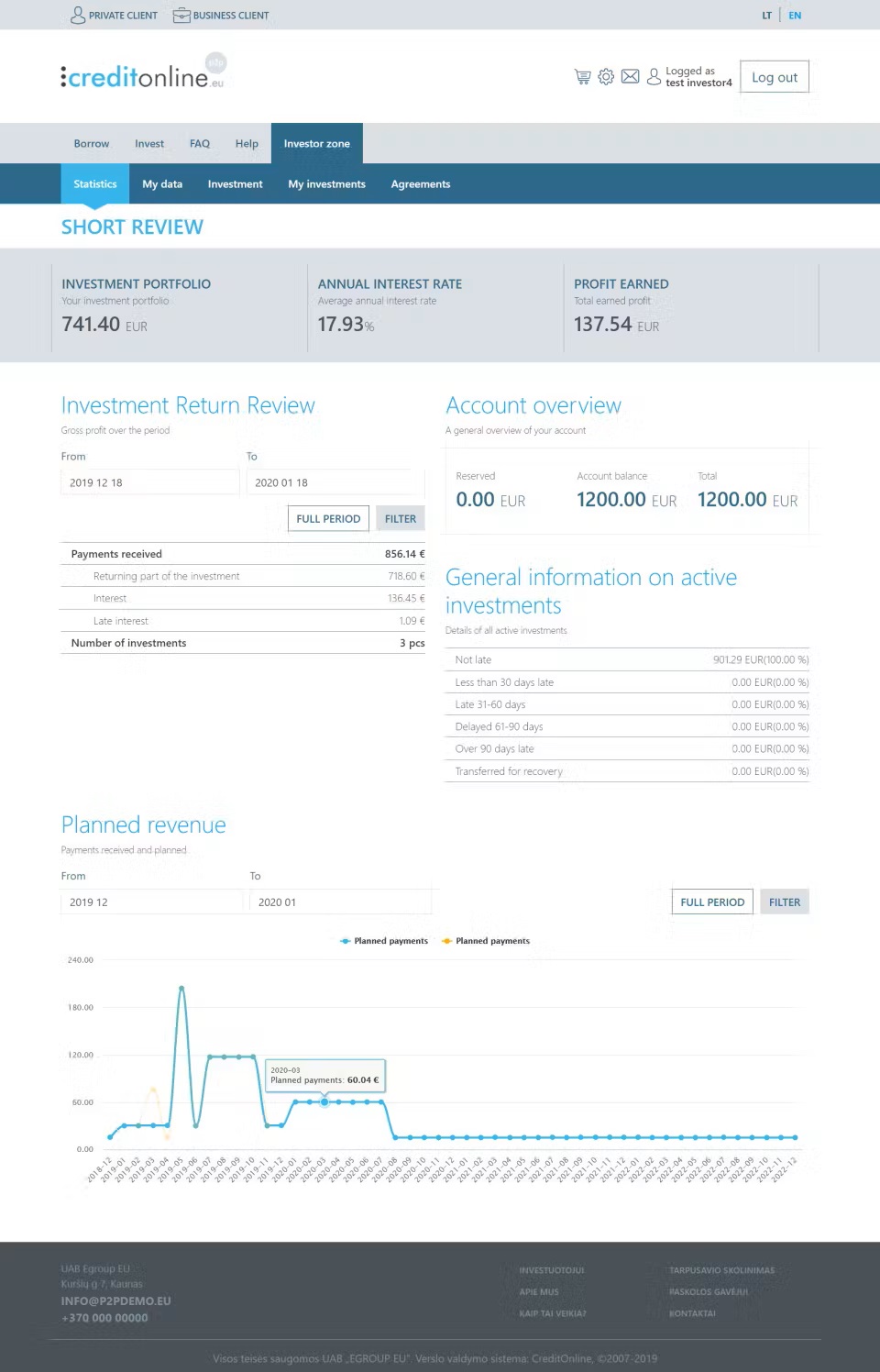
Task: Open the To date field showing 2020 01
Action: pyautogui.click(x=340, y=902)
